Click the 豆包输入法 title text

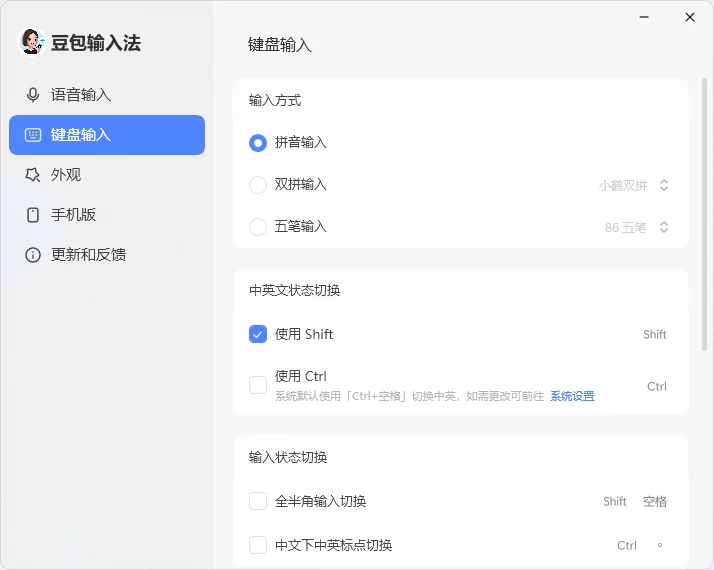[96, 43]
